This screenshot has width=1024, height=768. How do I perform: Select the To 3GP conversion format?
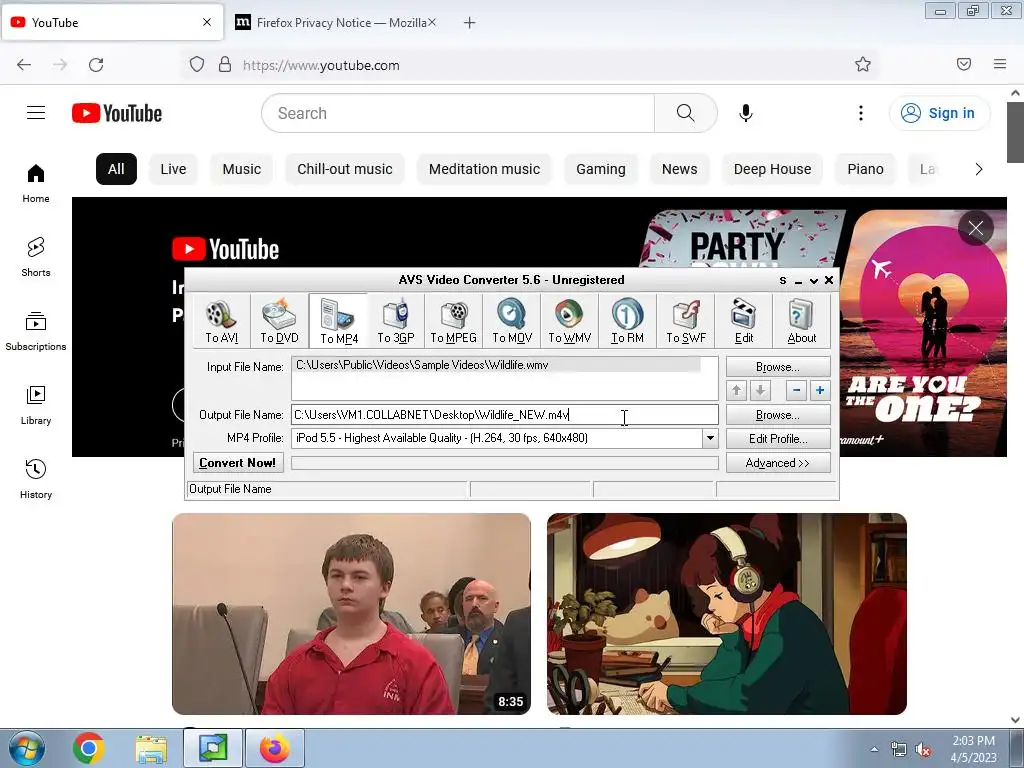point(396,320)
